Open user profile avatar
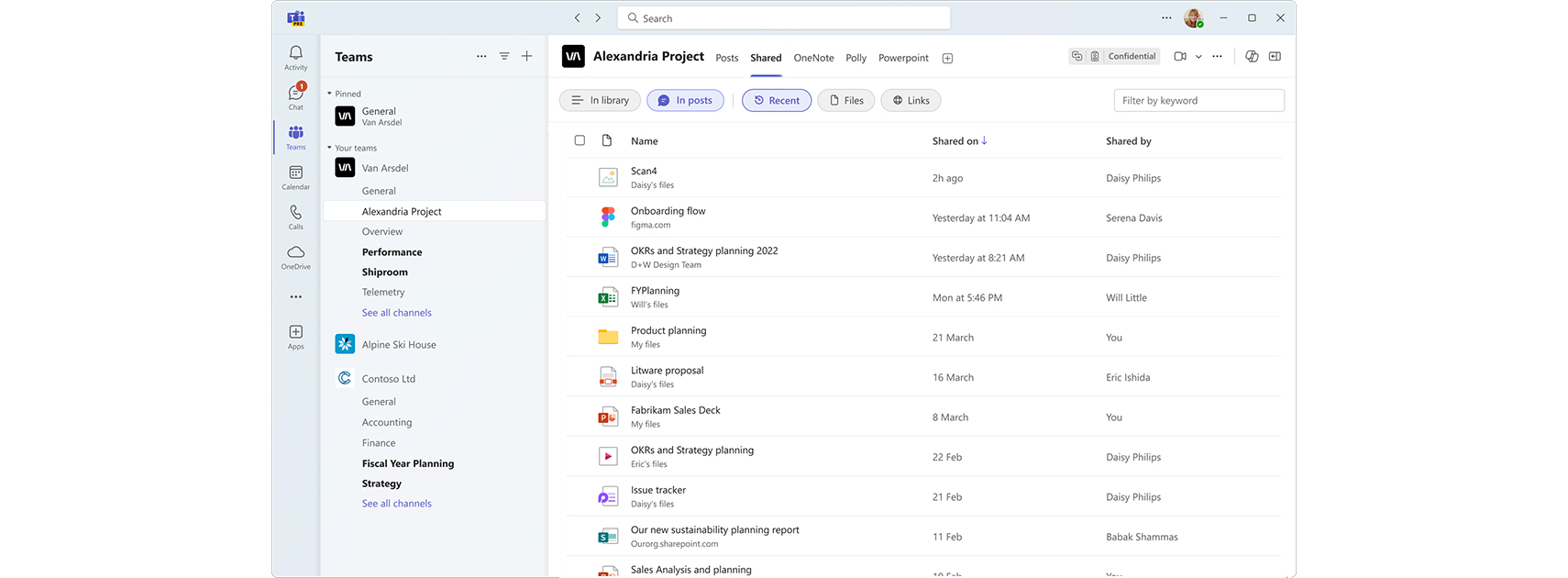The height and width of the screenshot is (578, 1568). (x=1193, y=17)
